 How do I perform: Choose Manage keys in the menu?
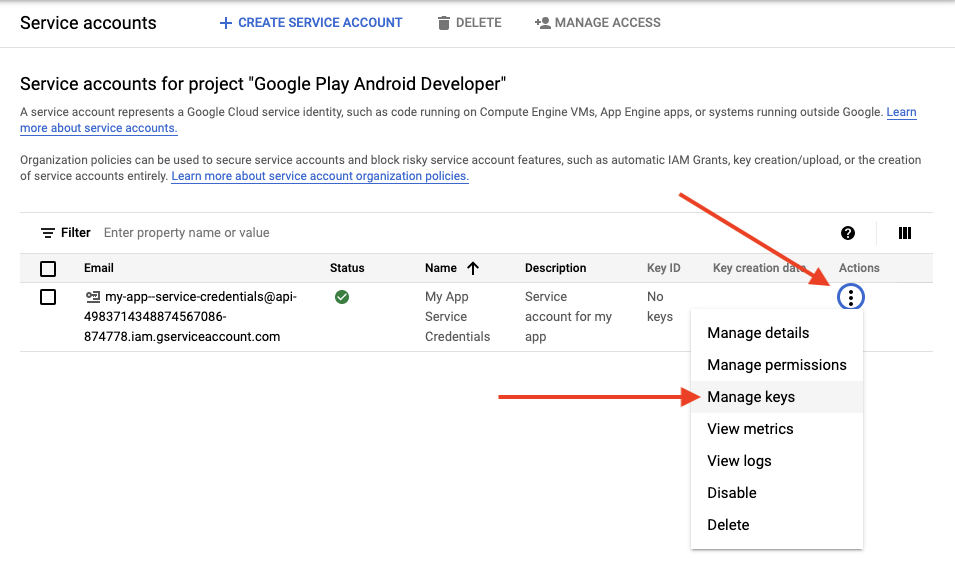(x=777, y=397)
